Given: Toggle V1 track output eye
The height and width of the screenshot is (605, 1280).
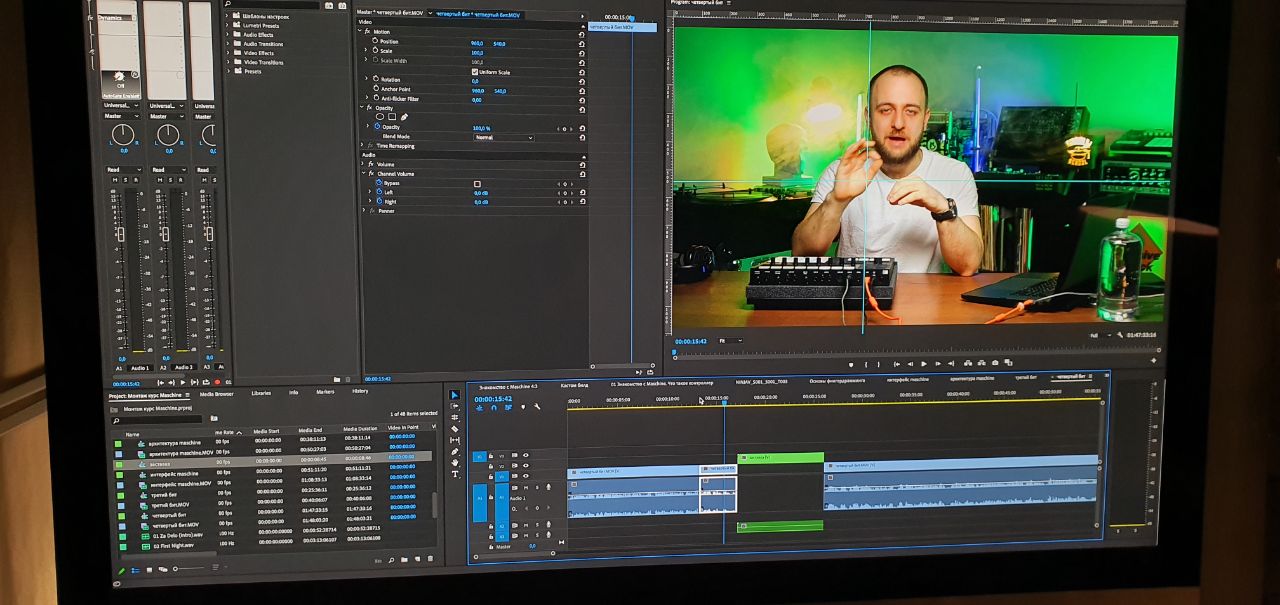Looking at the screenshot, I should (x=526, y=476).
